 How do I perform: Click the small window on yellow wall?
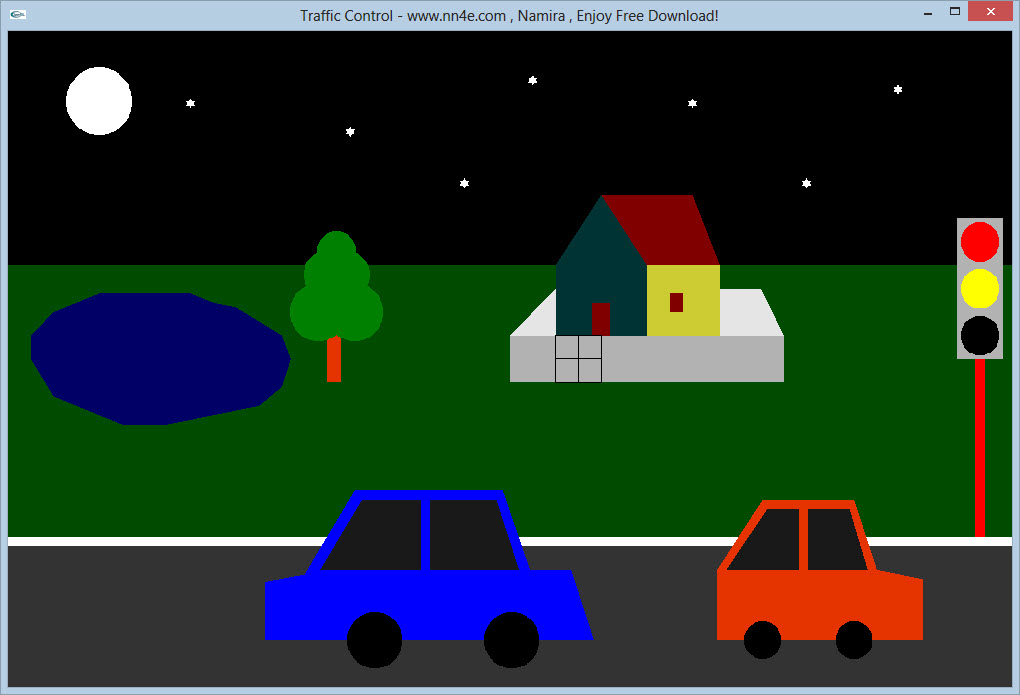(x=676, y=302)
